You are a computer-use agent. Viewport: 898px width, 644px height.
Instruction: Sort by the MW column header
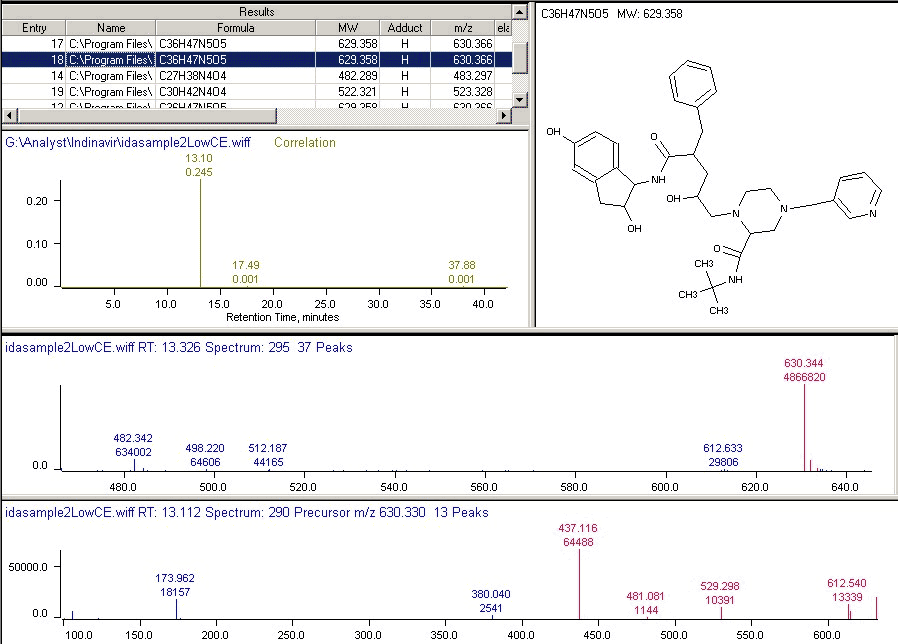[x=348, y=28]
